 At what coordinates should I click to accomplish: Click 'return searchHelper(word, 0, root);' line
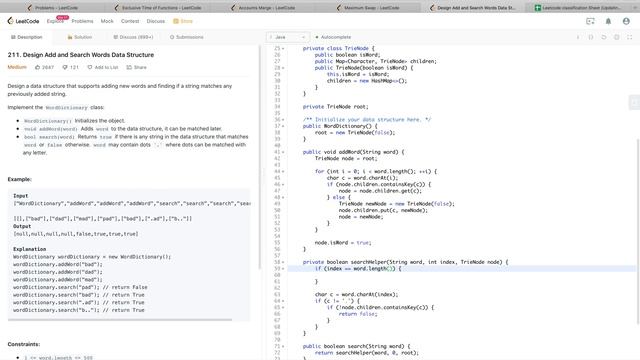[367, 353]
